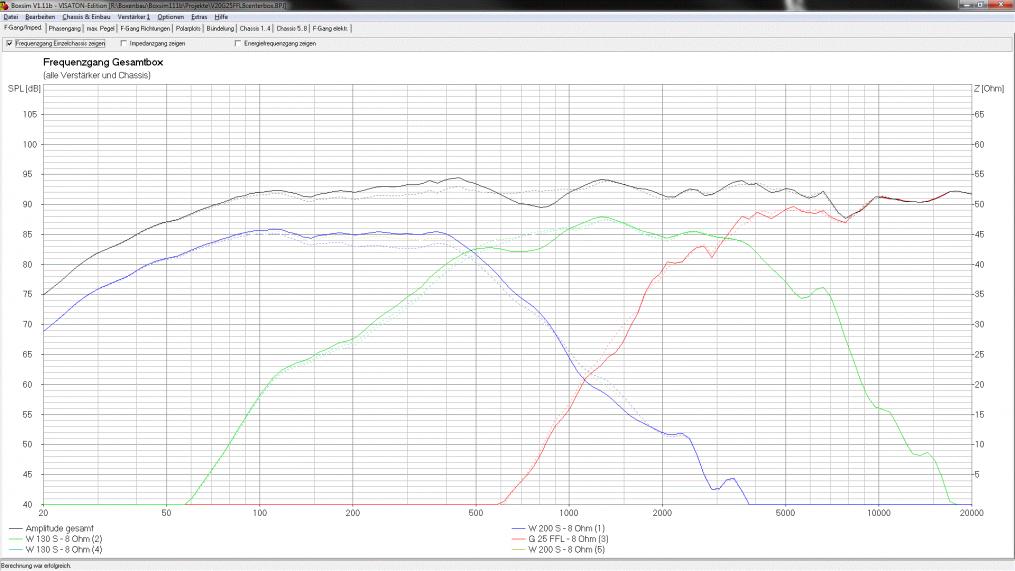Viewport: 1015px width, 571px height.
Task: Enable Energiefrequenzgang zeigen checkbox
Action: (x=238, y=43)
